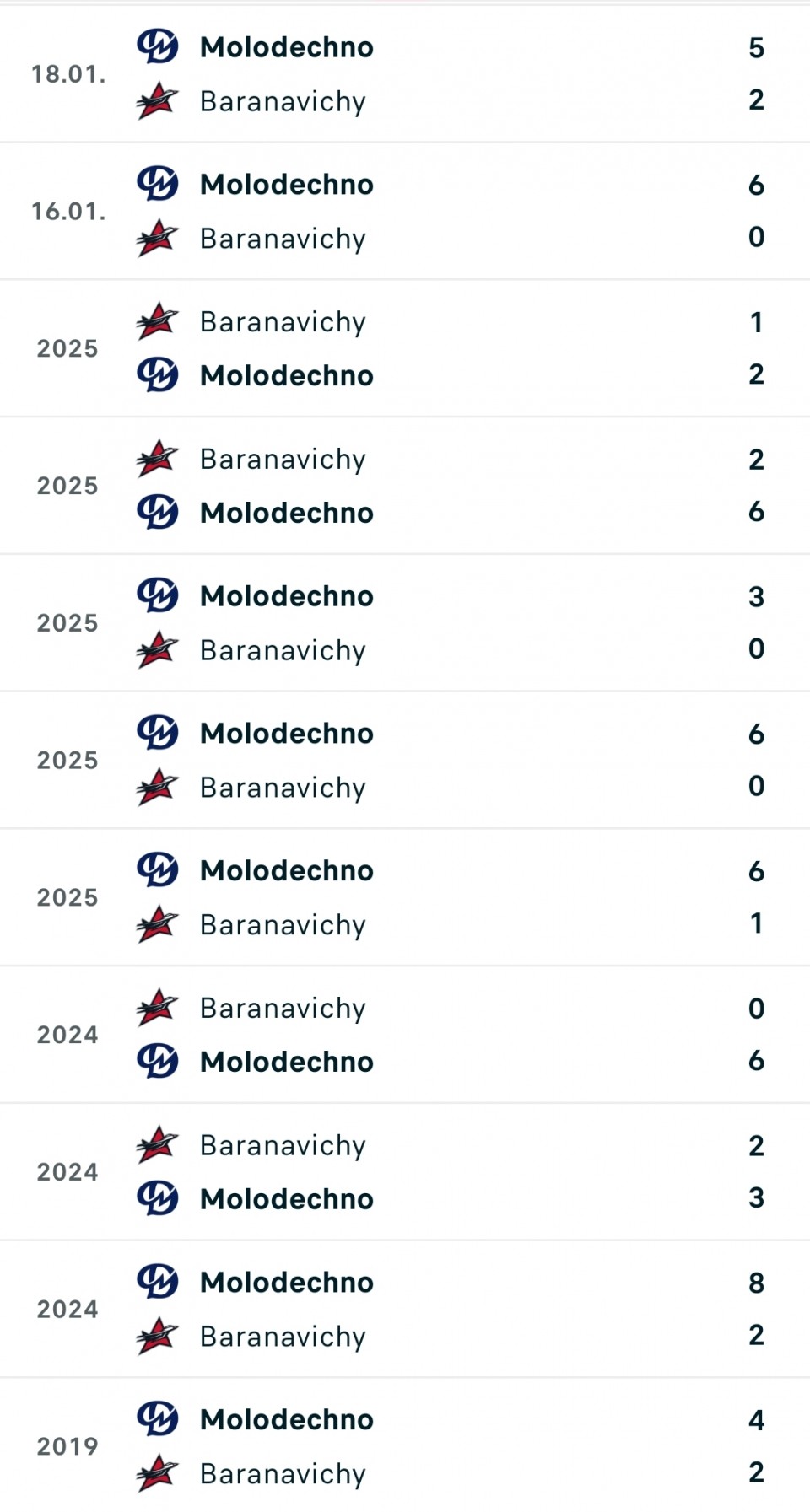This screenshot has height=1512, width=810.
Task: Click Molodechno logo in 2019 match
Action: [158, 1419]
